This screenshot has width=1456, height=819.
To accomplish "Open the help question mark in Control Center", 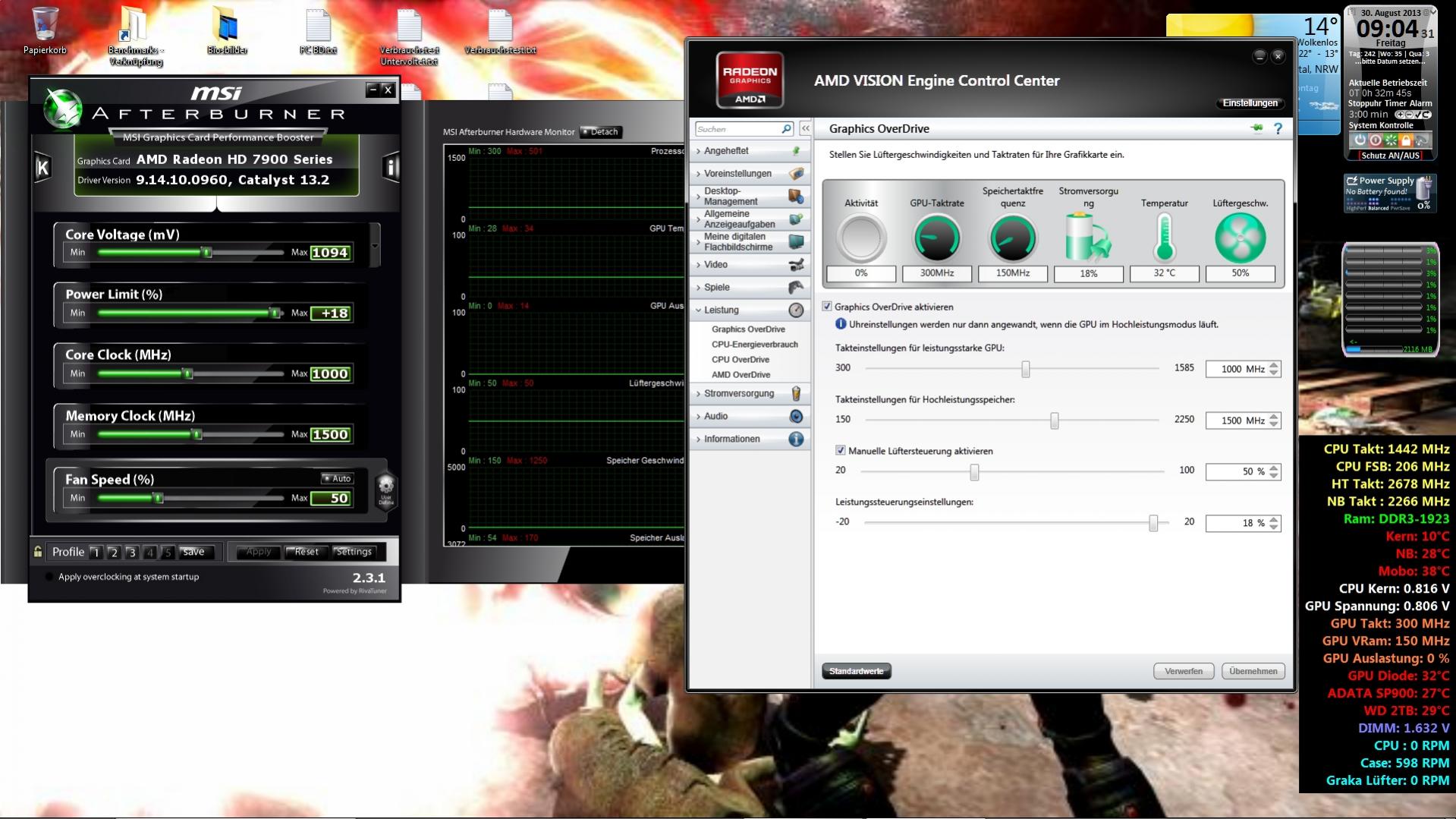I will (1278, 129).
